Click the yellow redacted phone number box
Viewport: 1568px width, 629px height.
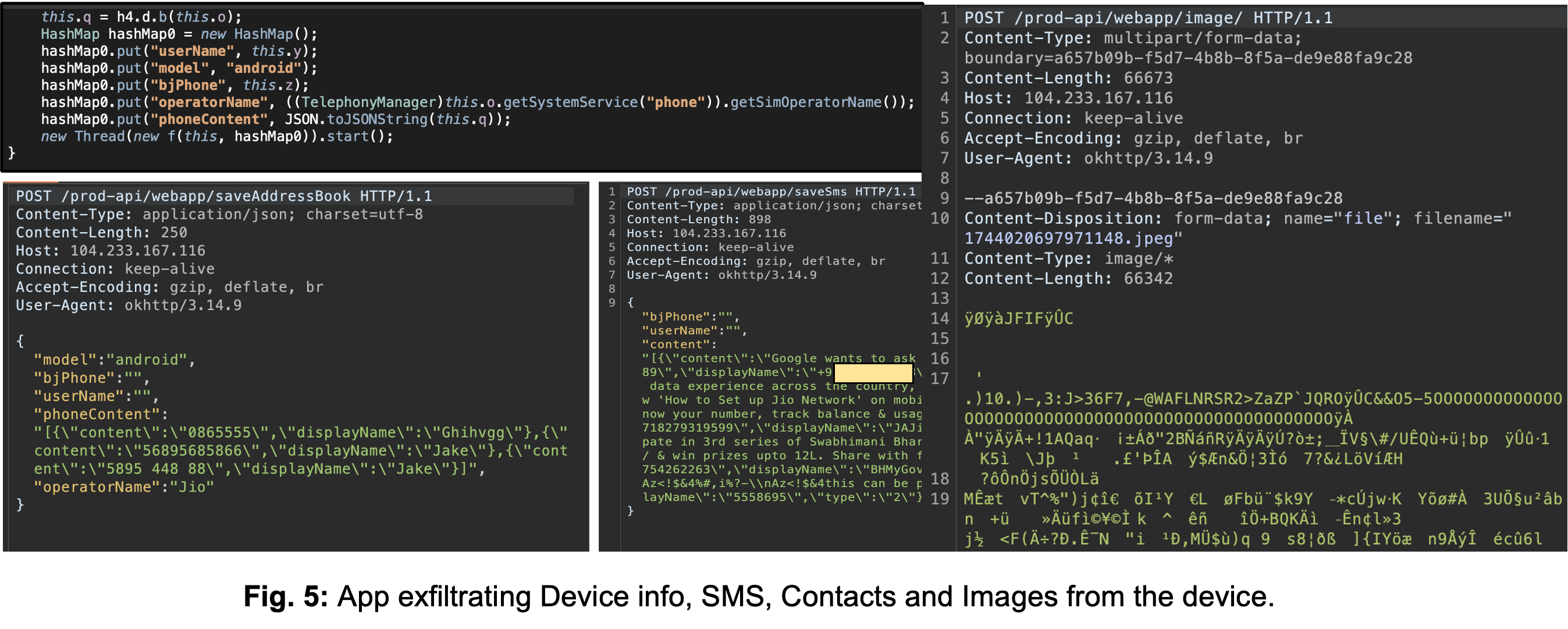tap(873, 372)
